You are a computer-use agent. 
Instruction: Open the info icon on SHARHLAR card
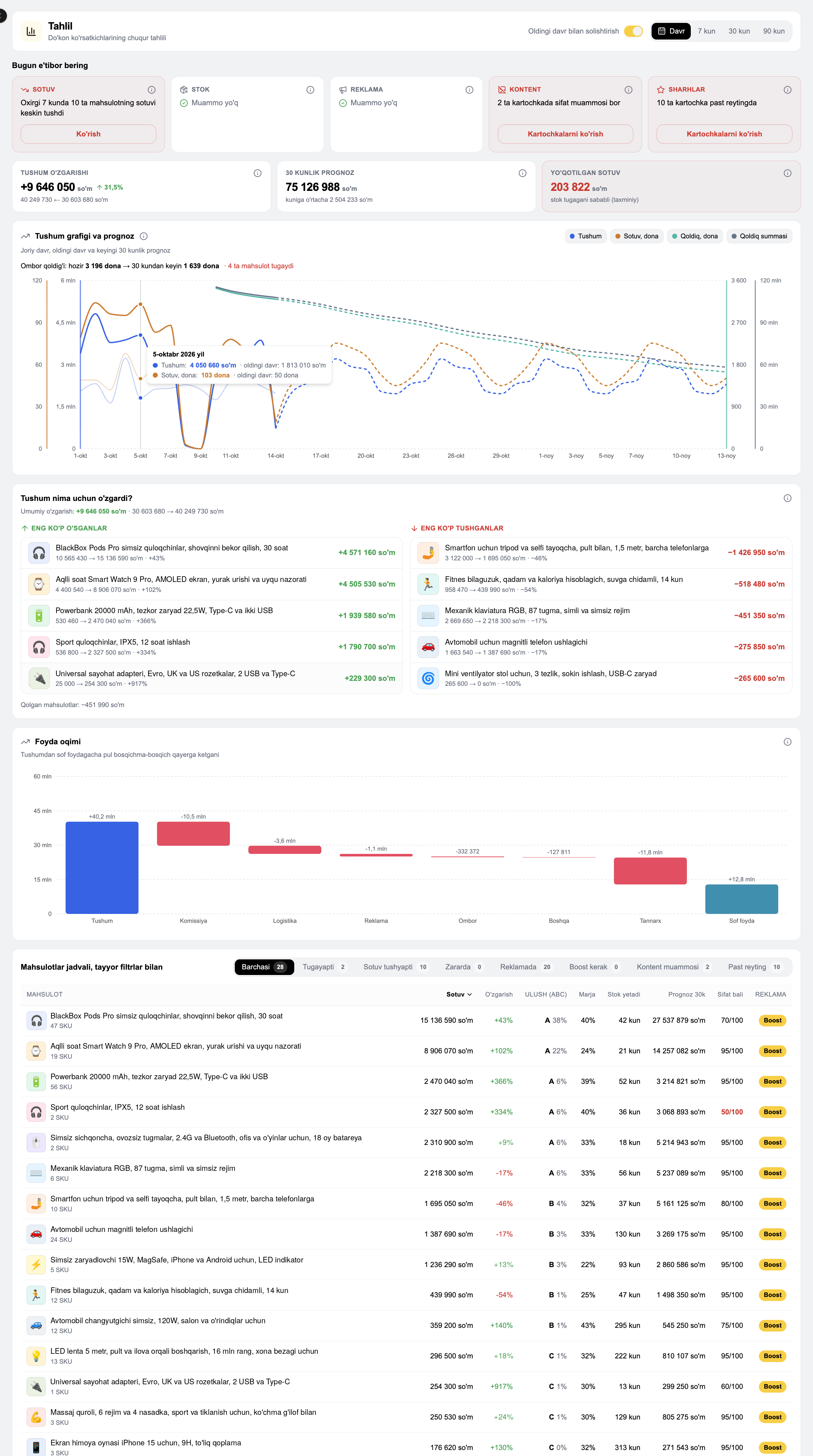[787, 90]
